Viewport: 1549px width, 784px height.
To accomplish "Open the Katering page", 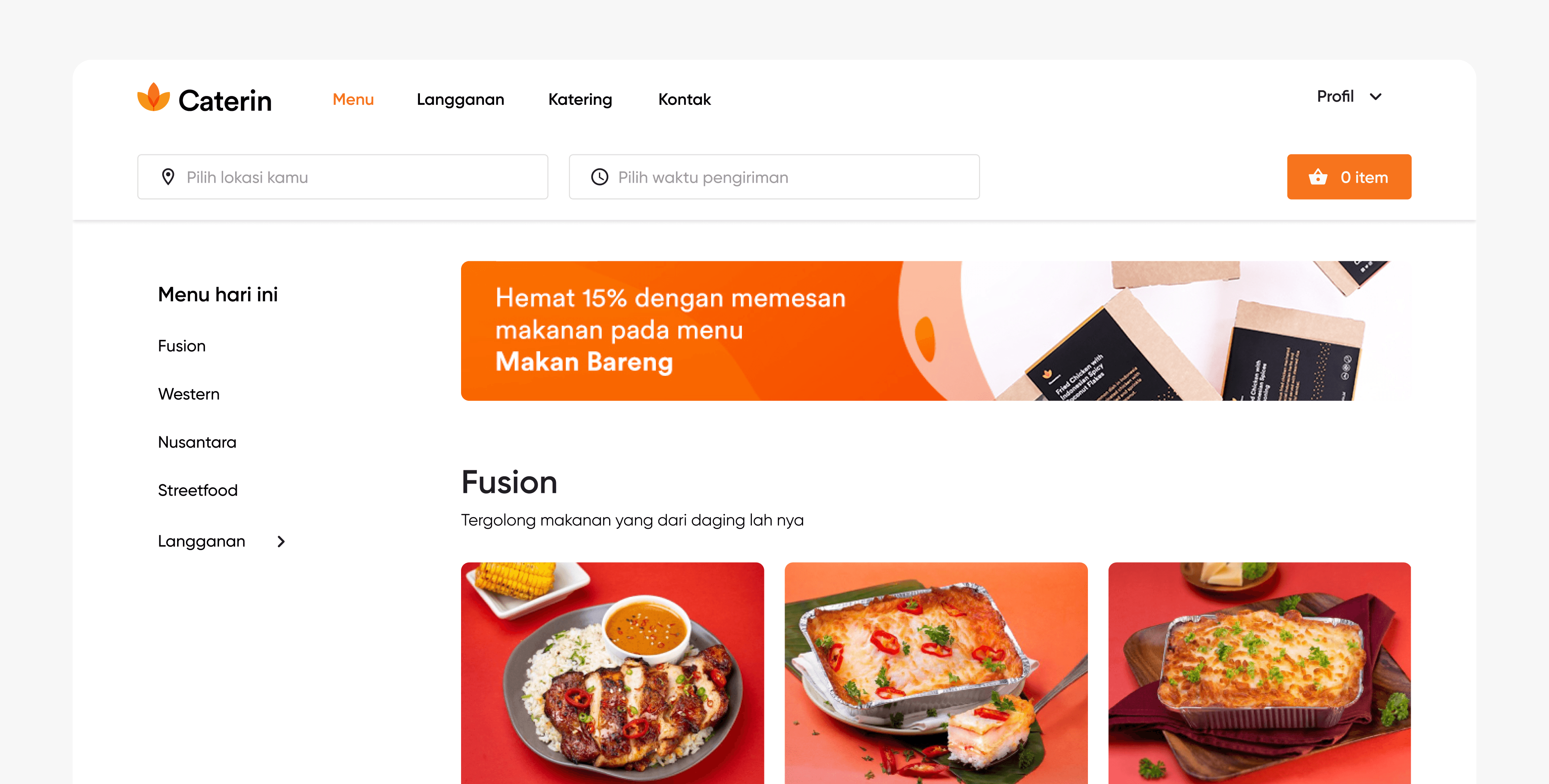I will tap(580, 100).
